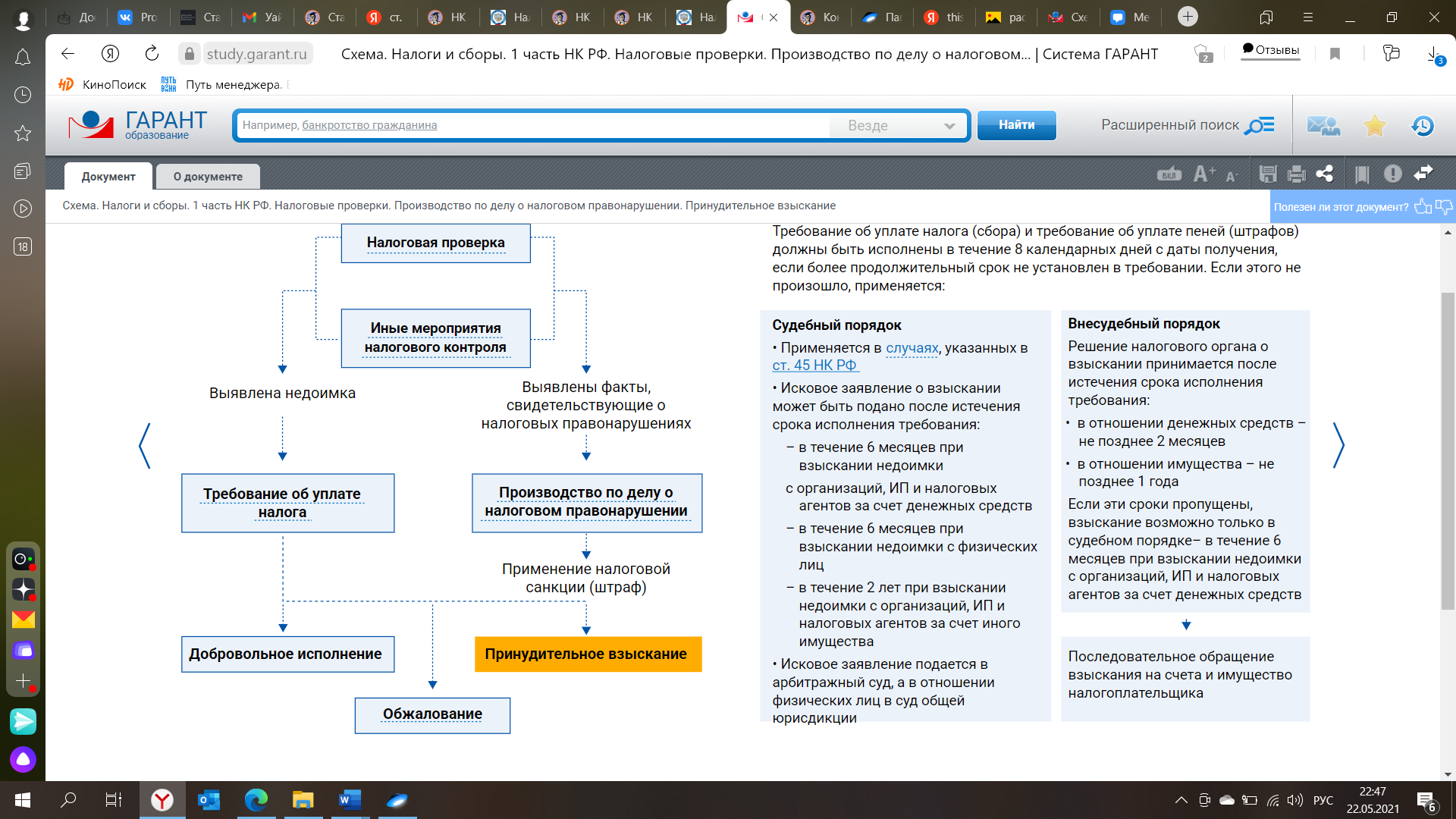Switch to the О документе tab
The image size is (1456, 819).
(x=208, y=176)
